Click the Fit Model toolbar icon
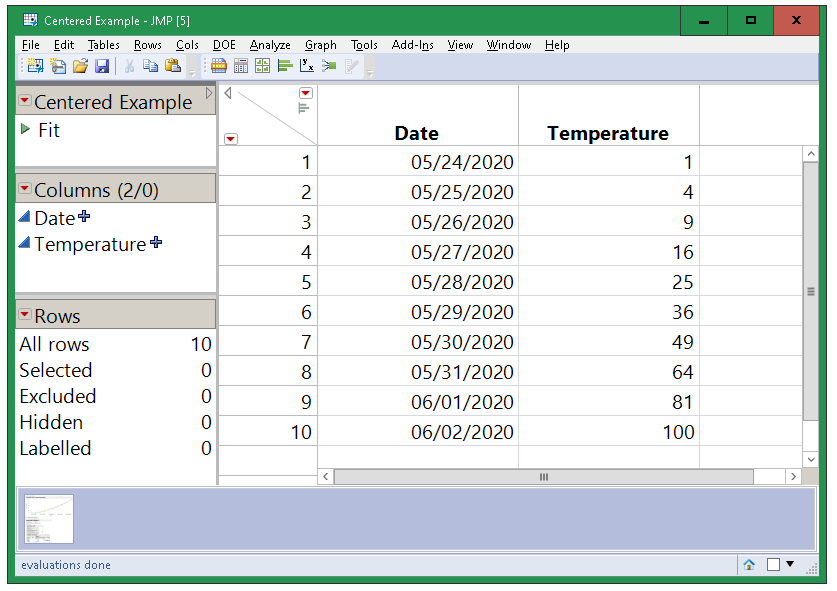 (329, 66)
